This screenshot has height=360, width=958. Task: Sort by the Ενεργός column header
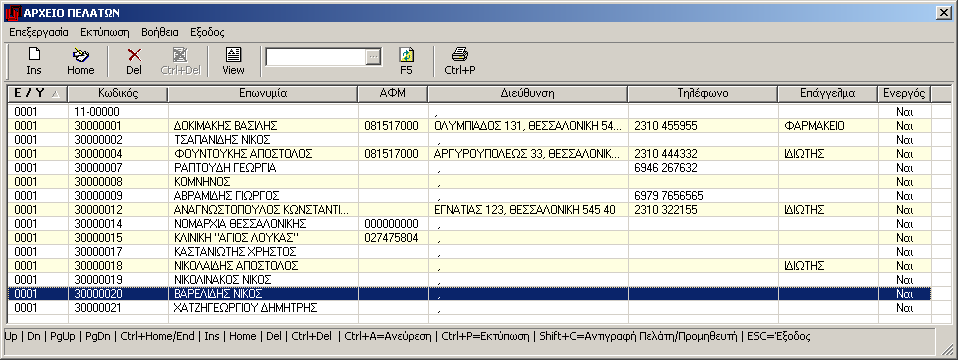click(x=904, y=94)
